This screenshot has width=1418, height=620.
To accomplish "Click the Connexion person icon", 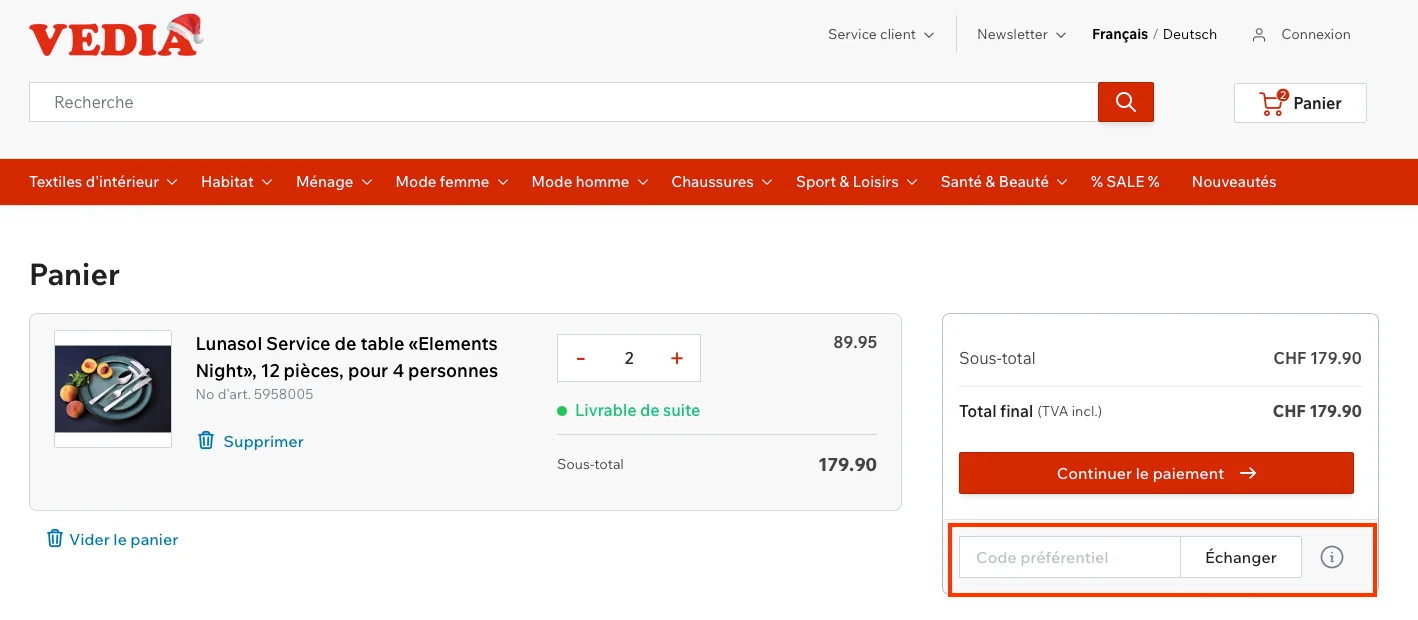I will [x=1258, y=34].
